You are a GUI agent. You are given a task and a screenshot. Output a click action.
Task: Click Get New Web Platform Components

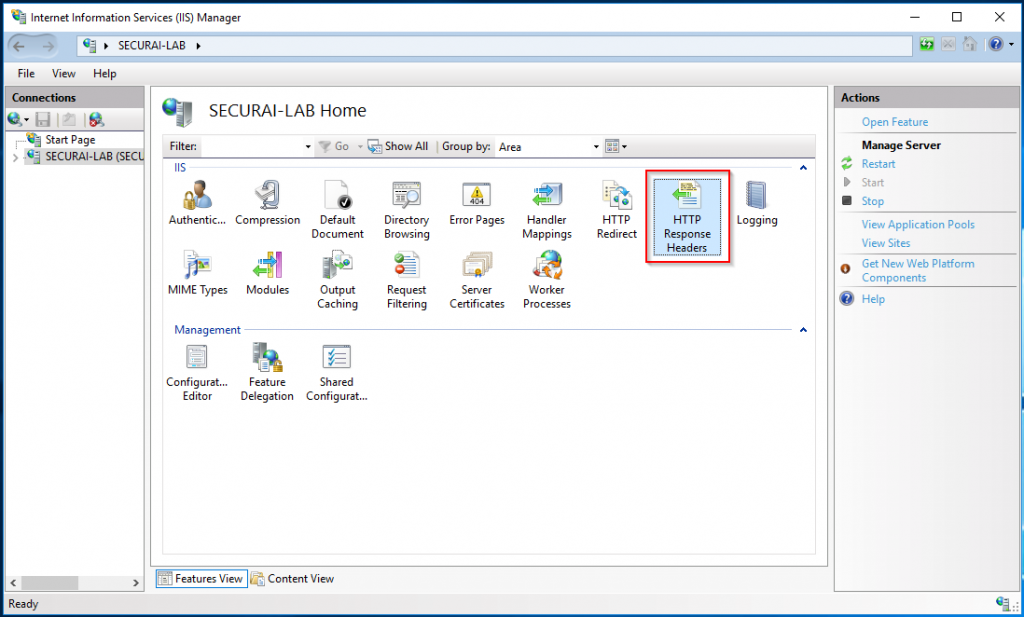point(918,270)
